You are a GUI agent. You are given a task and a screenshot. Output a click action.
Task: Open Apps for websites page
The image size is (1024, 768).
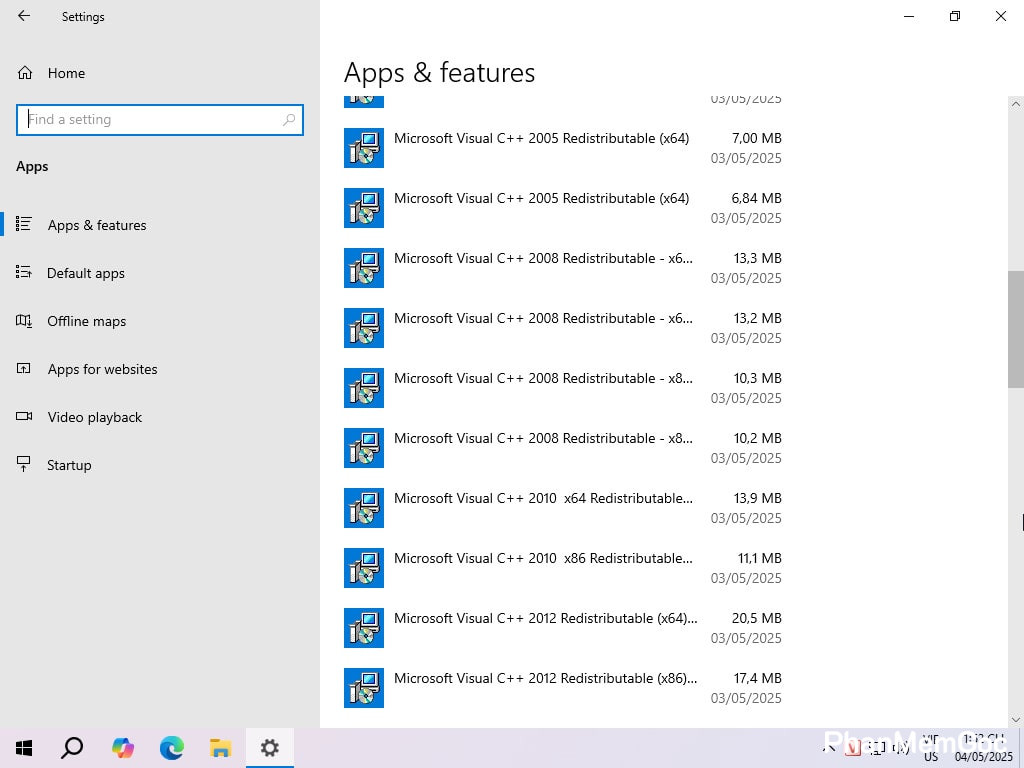102,369
